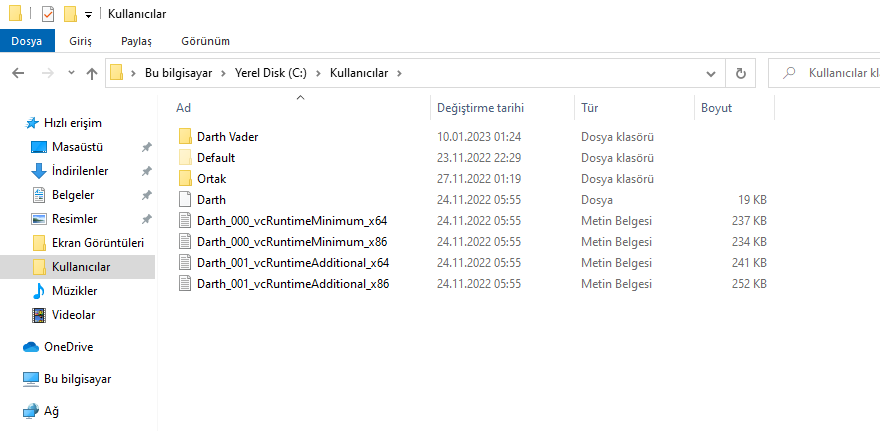Sort by the Boyut column header
Image resolution: width=880 pixels, height=431 pixels.
click(x=716, y=107)
